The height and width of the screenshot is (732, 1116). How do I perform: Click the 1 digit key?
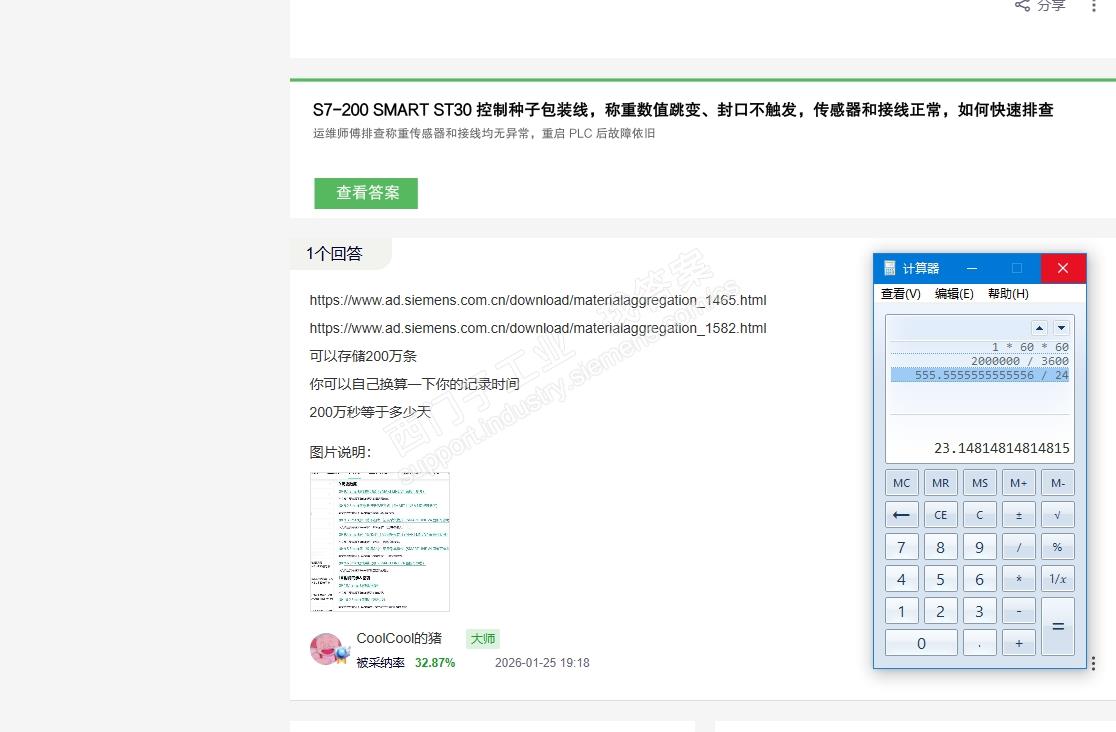pyautogui.click(x=901, y=611)
